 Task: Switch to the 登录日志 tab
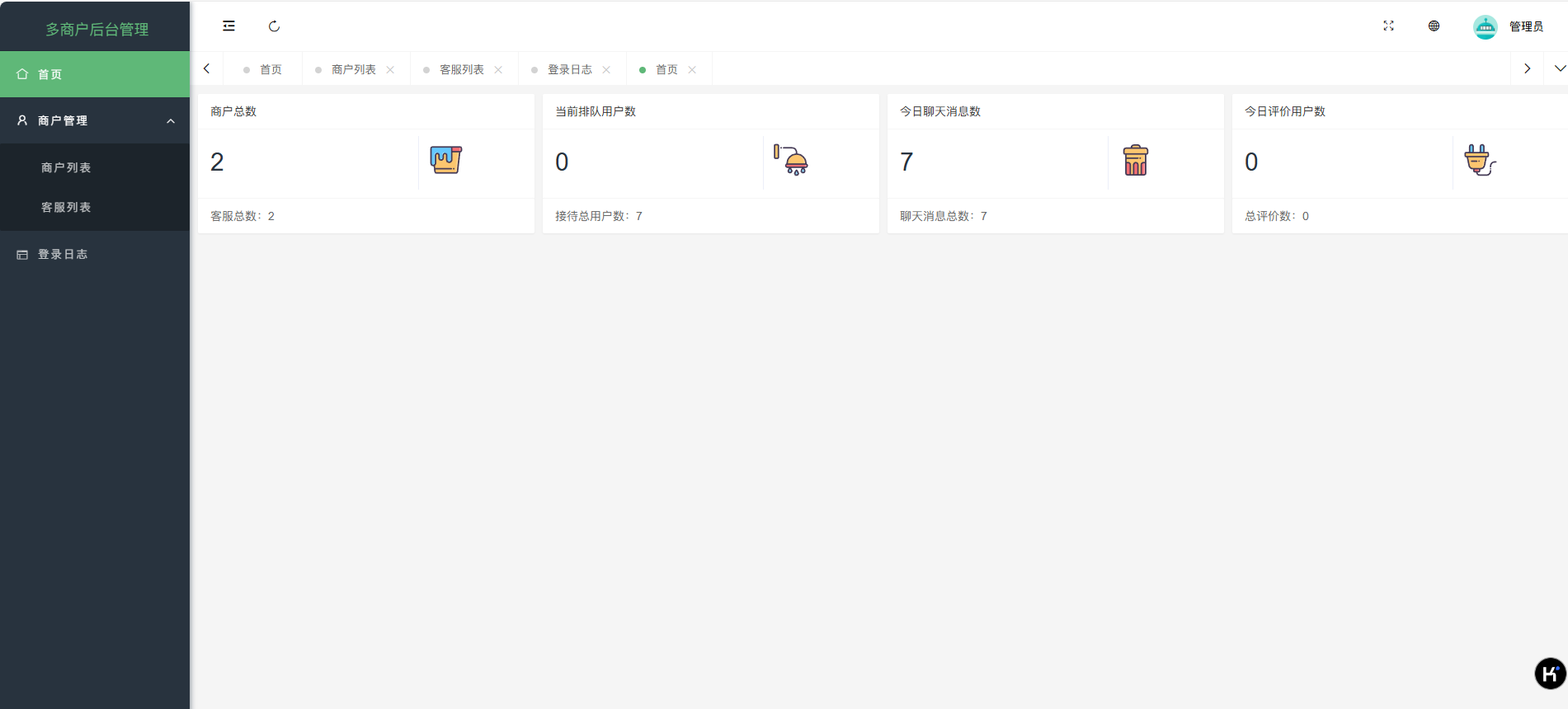pyautogui.click(x=569, y=70)
